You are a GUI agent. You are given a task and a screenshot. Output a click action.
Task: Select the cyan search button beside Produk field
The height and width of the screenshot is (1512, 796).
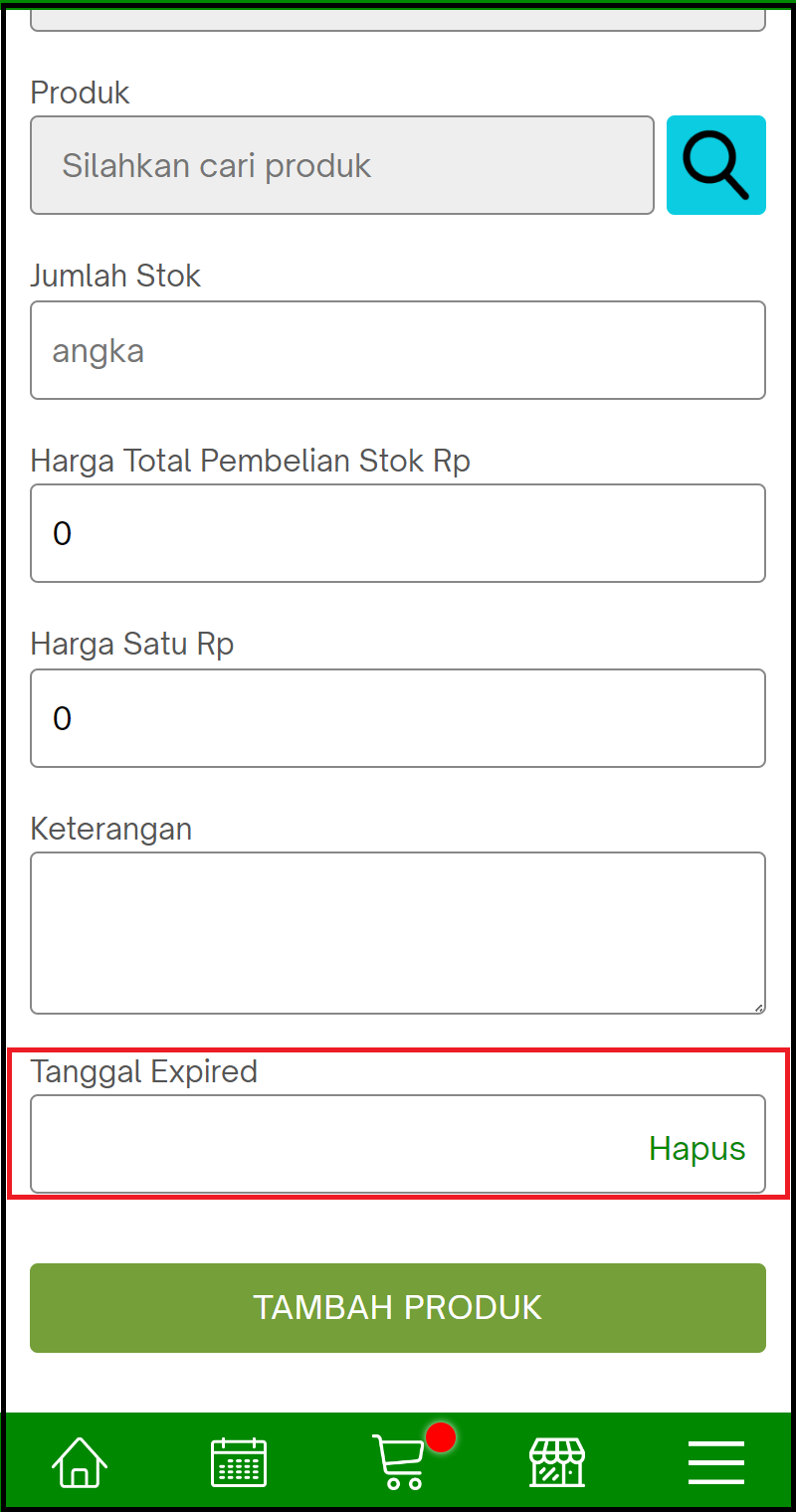coord(715,165)
